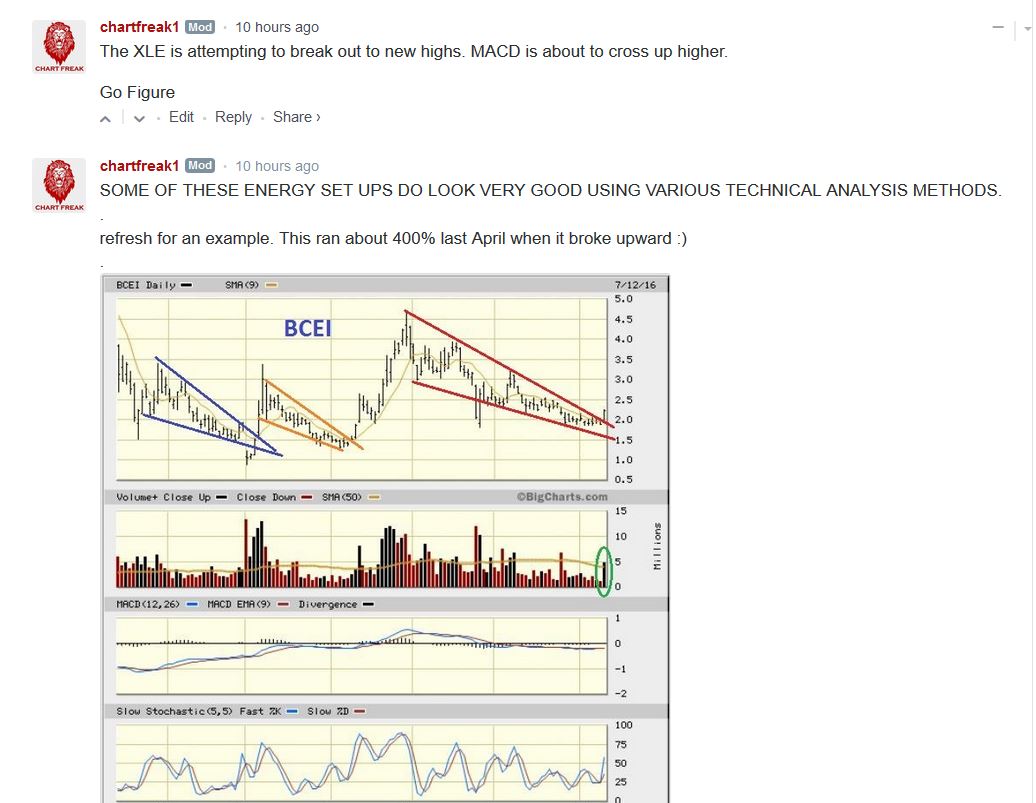Click text 'refresh for an example'

[x=186, y=239]
